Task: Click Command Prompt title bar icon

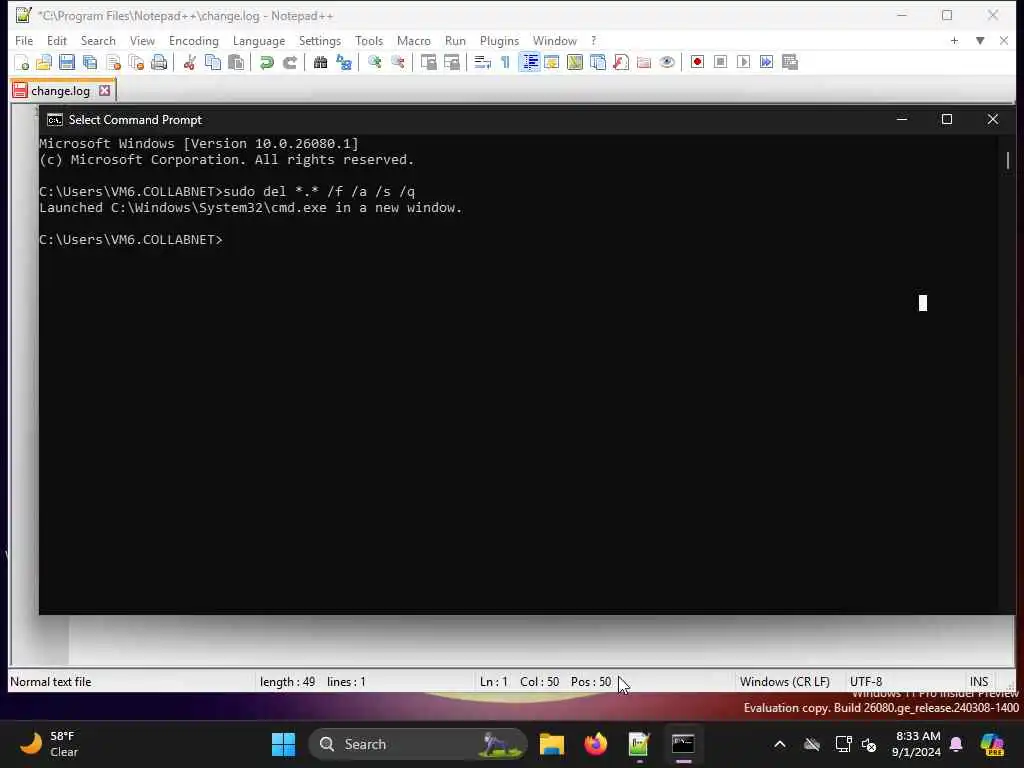Action: coord(55,120)
